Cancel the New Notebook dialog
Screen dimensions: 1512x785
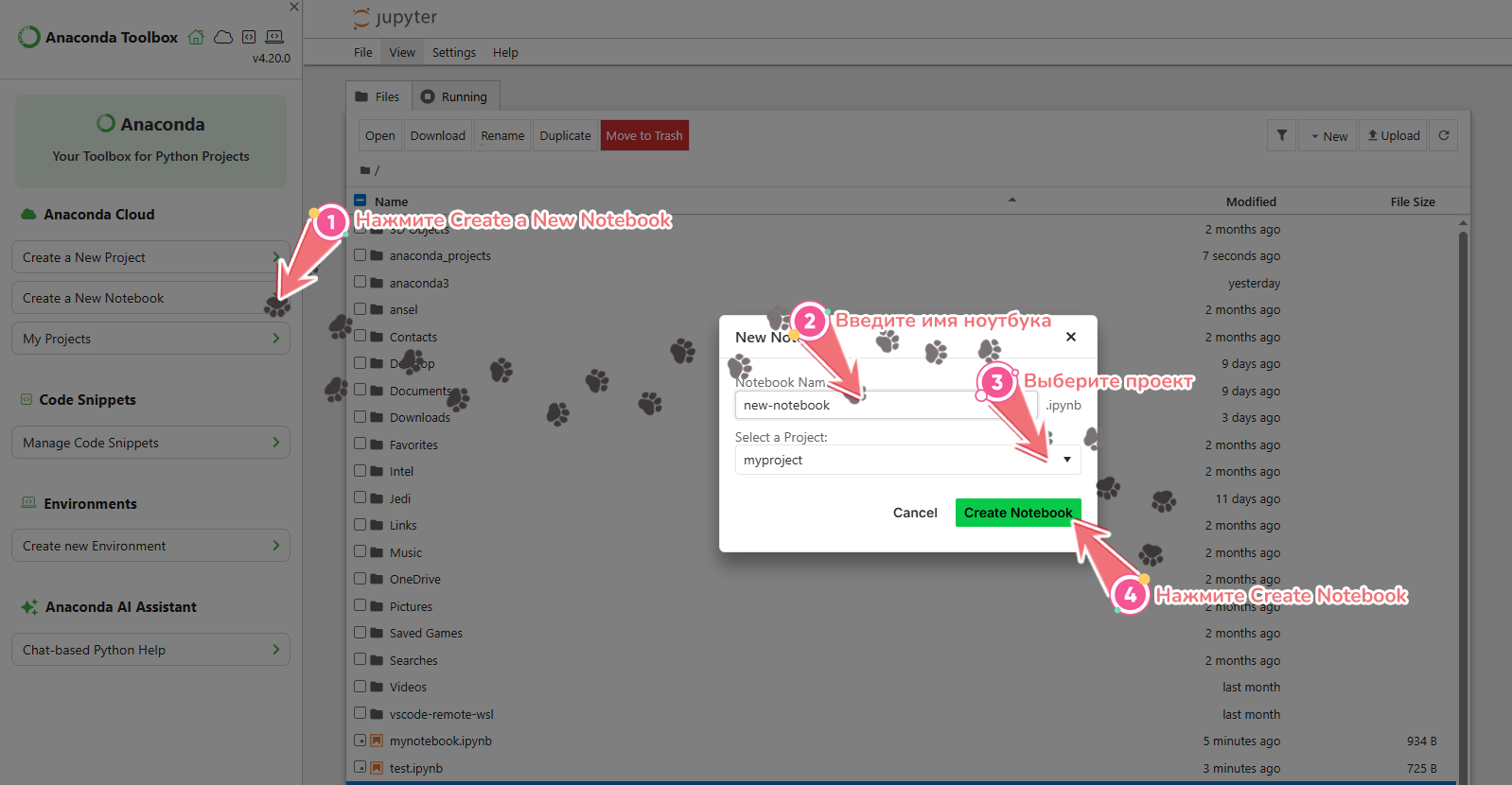point(915,513)
